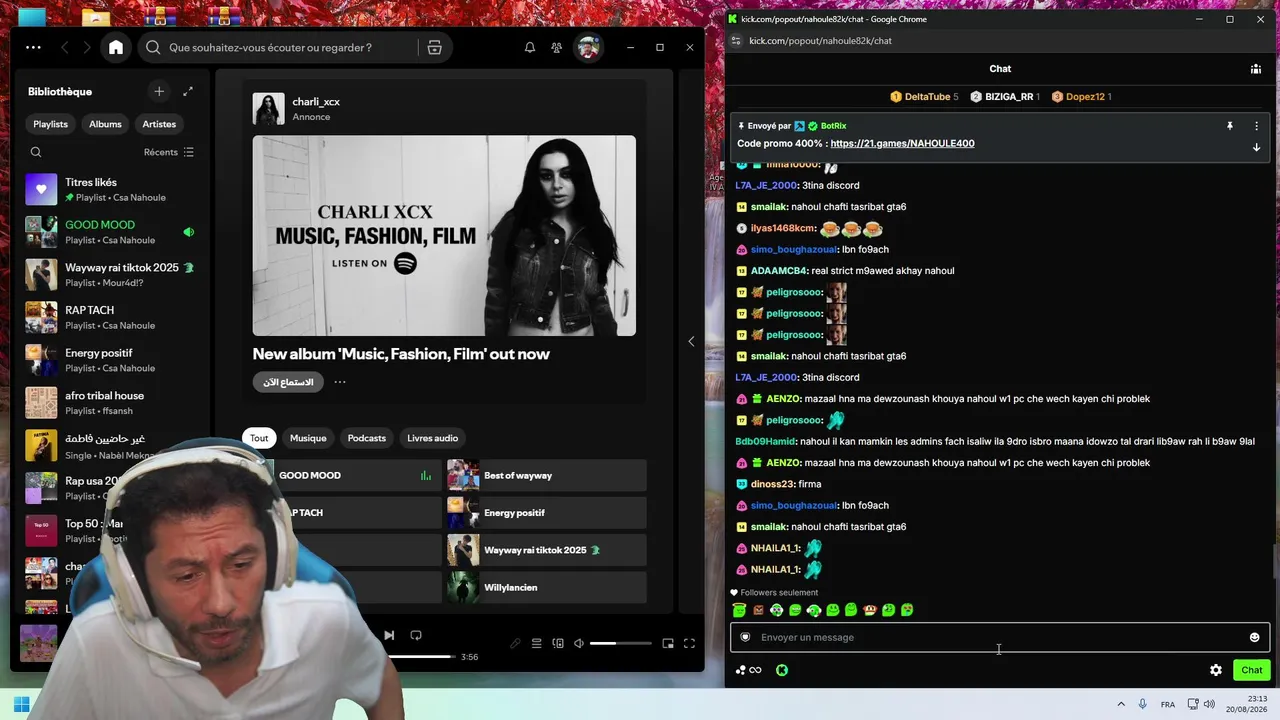View site info icon in Chrome address bar
1280x720 pixels.
point(737,41)
